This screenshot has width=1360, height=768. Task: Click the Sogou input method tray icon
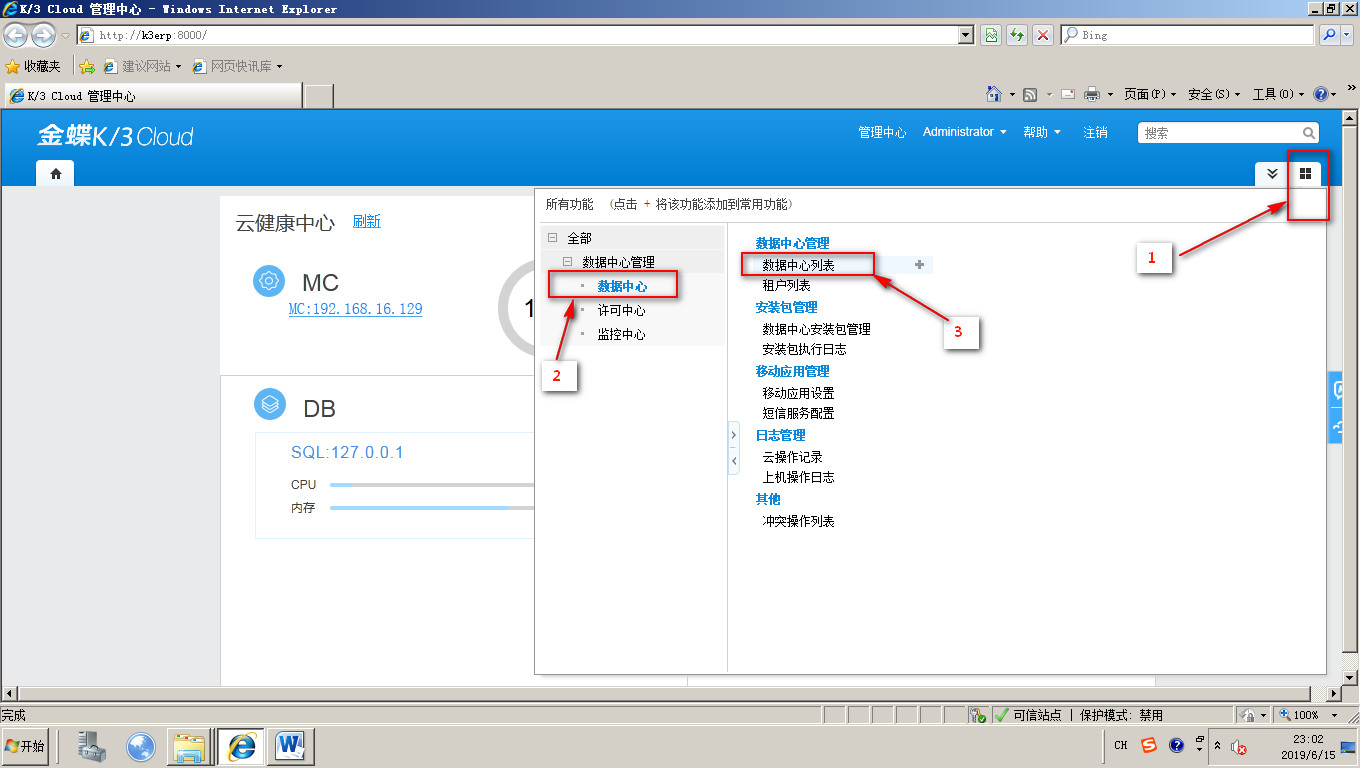[x=1149, y=745]
